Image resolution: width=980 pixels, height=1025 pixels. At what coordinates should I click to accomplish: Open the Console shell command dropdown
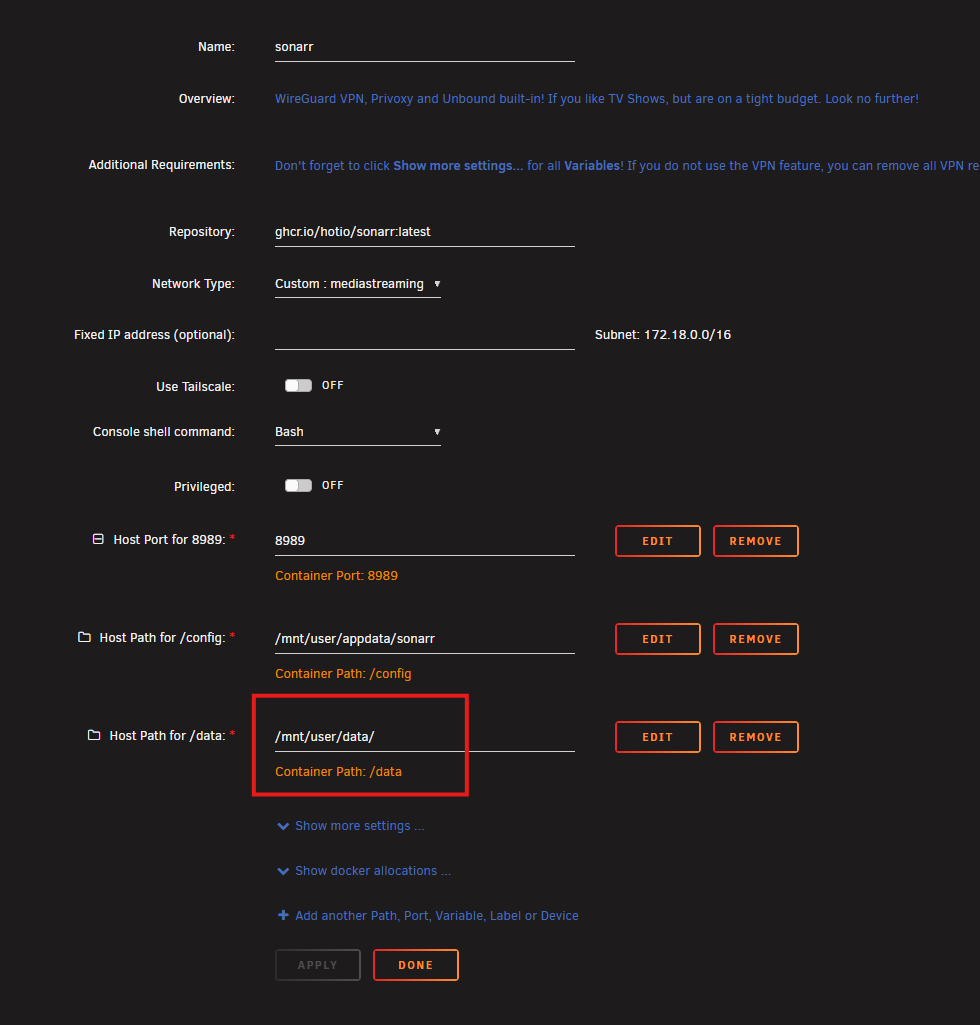coord(357,432)
